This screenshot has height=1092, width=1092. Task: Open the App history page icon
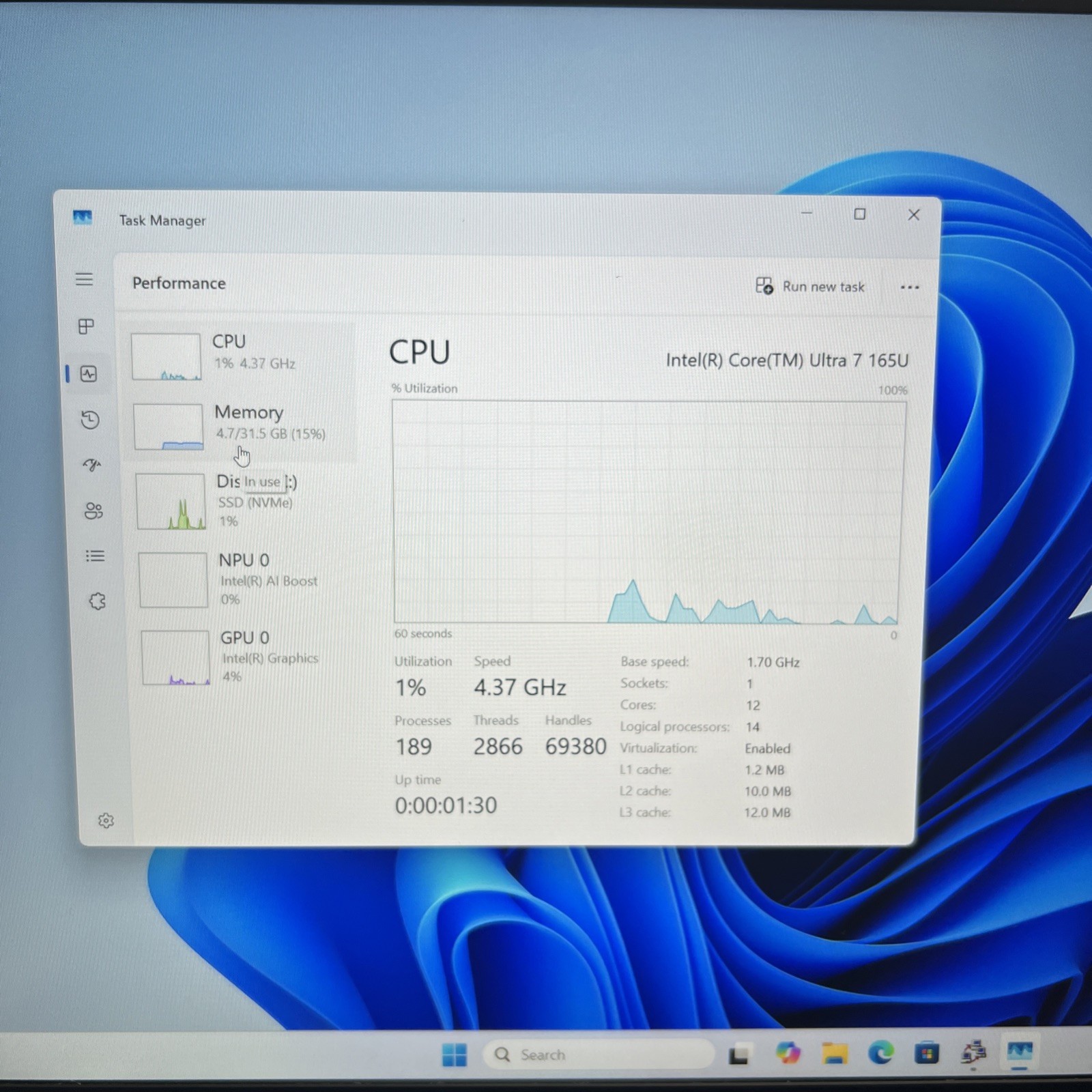(90, 420)
